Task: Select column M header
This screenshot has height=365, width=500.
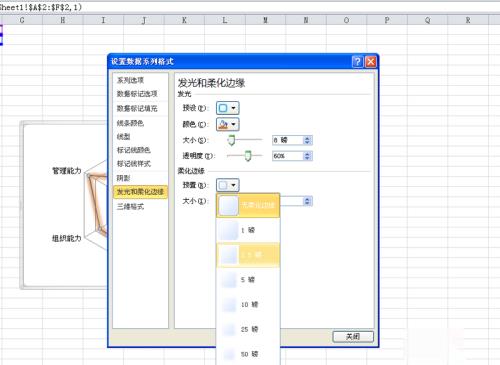Action: tap(265, 20)
